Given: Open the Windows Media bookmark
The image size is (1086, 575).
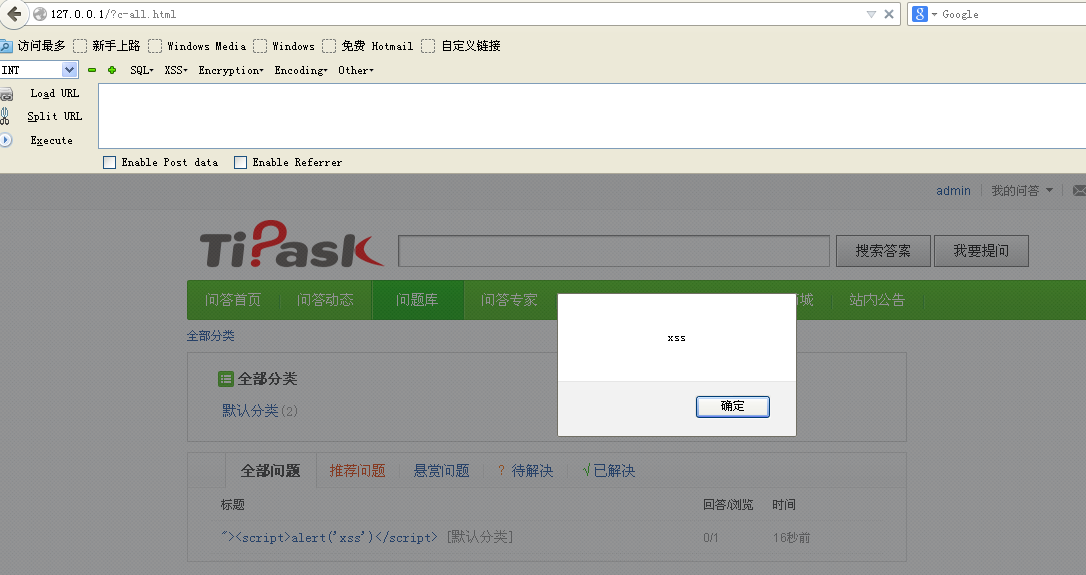Looking at the screenshot, I should click(x=197, y=46).
